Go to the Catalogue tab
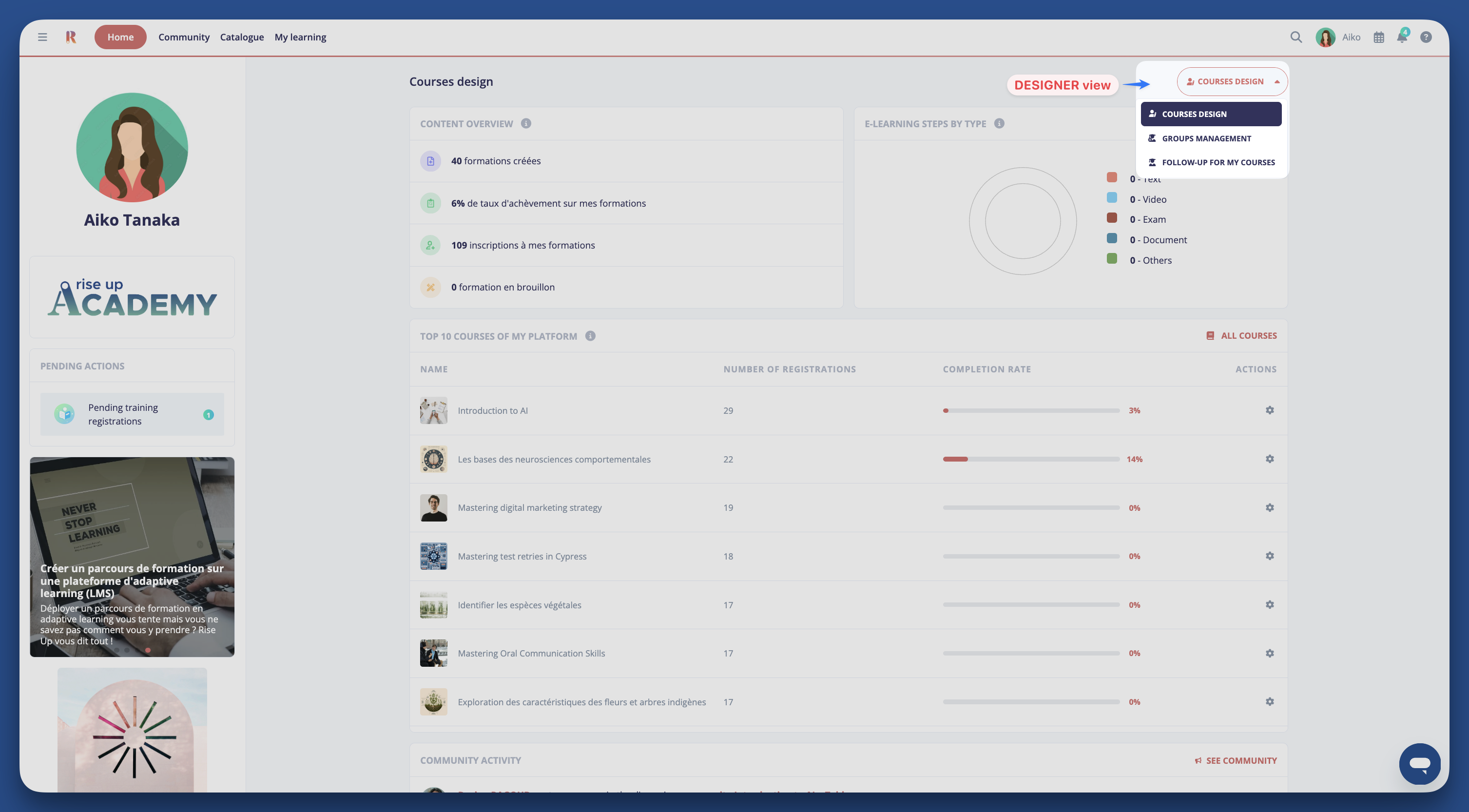Image resolution: width=1469 pixels, height=812 pixels. click(242, 37)
